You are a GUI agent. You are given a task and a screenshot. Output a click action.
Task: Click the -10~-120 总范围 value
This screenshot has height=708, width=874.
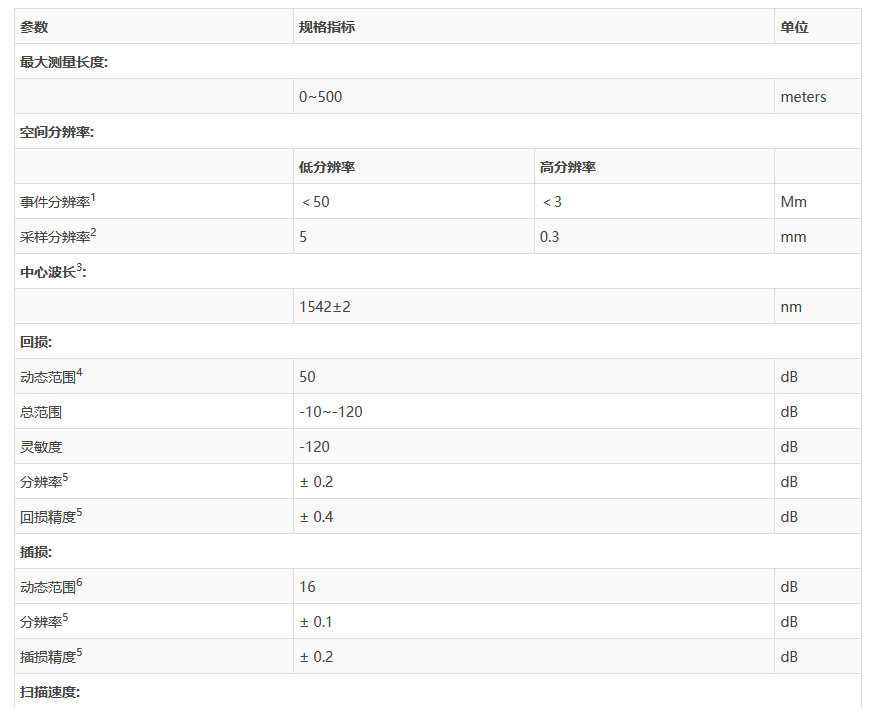(330, 412)
